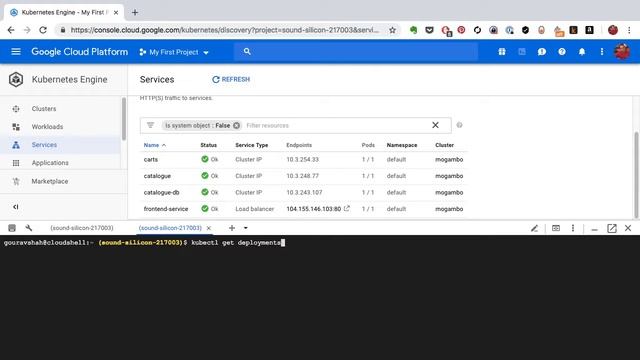Screen dimensions: 640x360
Task: Click endpoint 10.3.254.33 in carts row
Action: [x=302, y=160]
